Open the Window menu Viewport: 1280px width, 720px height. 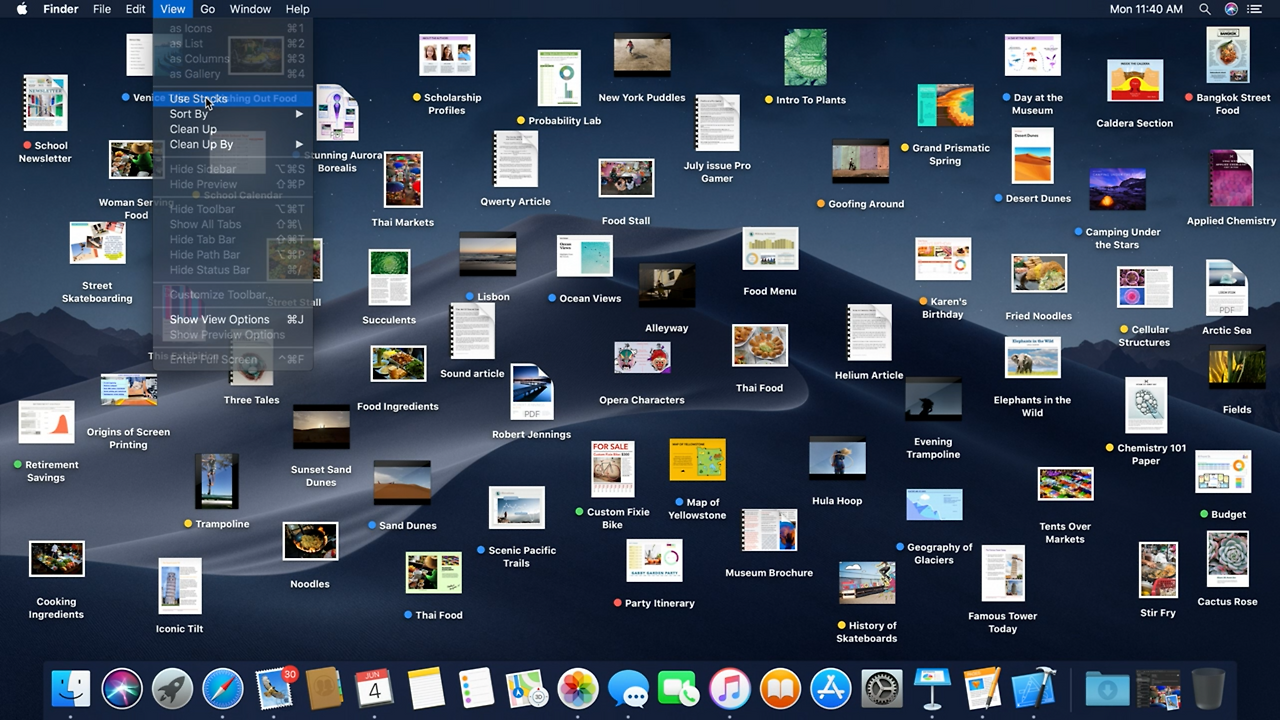point(250,9)
